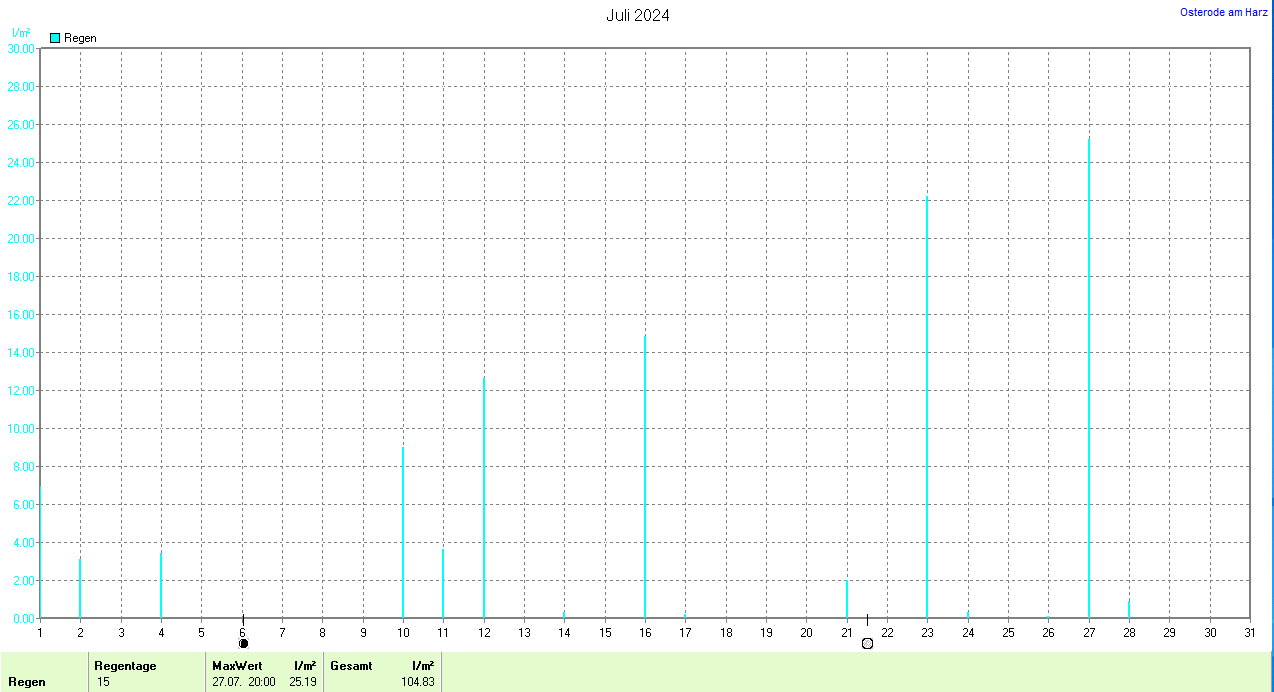Image resolution: width=1274 pixels, height=692 pixels.
Task: Click the rain bar on day 12
Action: click(484, 500)
